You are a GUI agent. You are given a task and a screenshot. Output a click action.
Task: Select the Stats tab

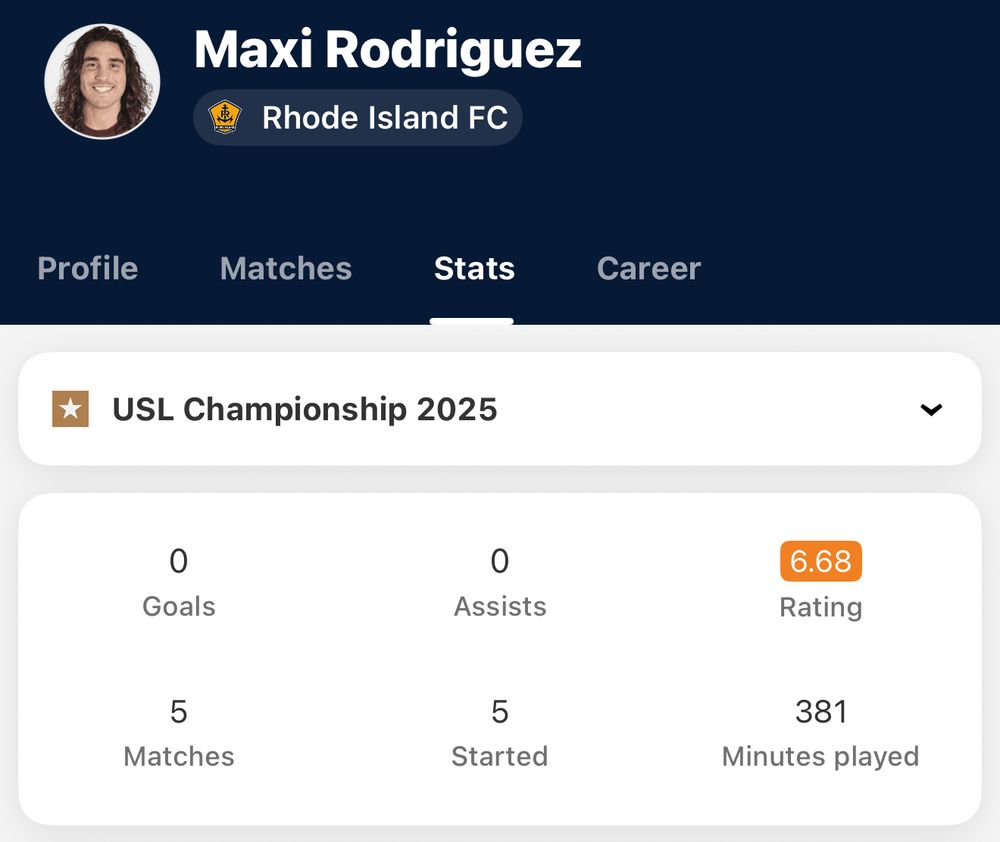474,268
